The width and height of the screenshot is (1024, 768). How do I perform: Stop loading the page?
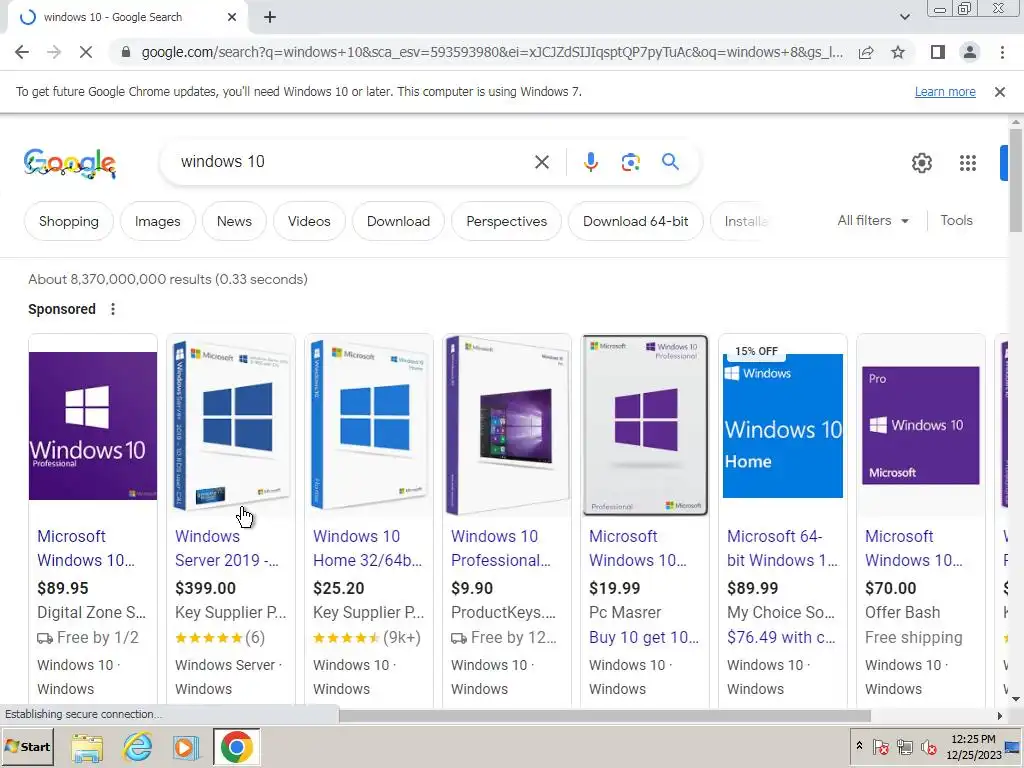click(86, 52)
